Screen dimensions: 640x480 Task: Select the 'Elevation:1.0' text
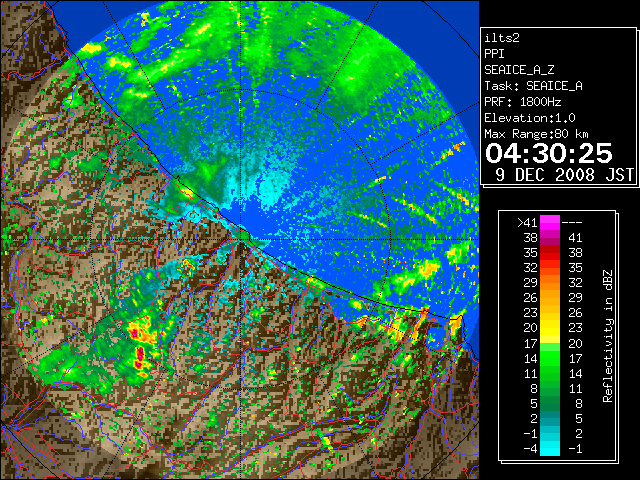point(530,118)
